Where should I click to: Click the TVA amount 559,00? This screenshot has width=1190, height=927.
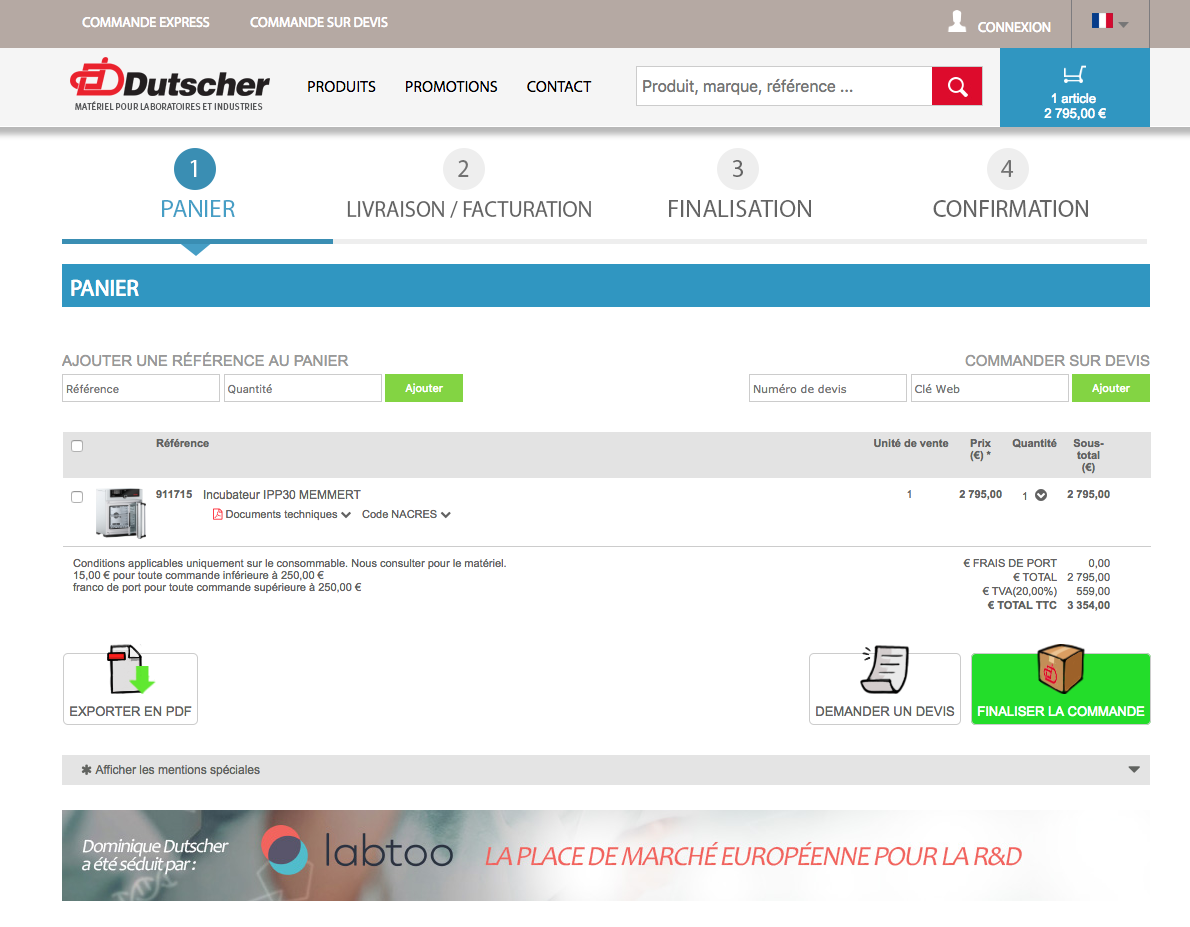(x=1093, y=591)
